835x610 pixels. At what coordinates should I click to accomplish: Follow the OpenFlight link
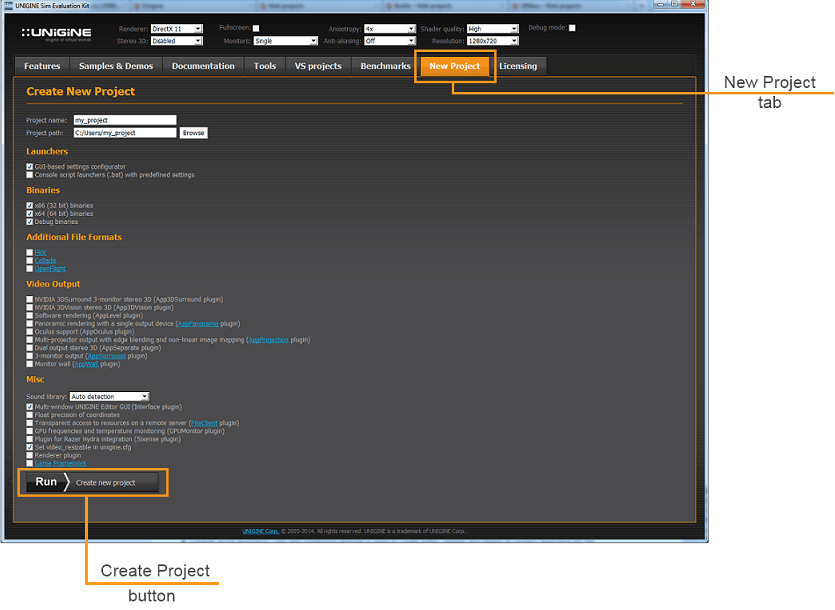[50, 269]
